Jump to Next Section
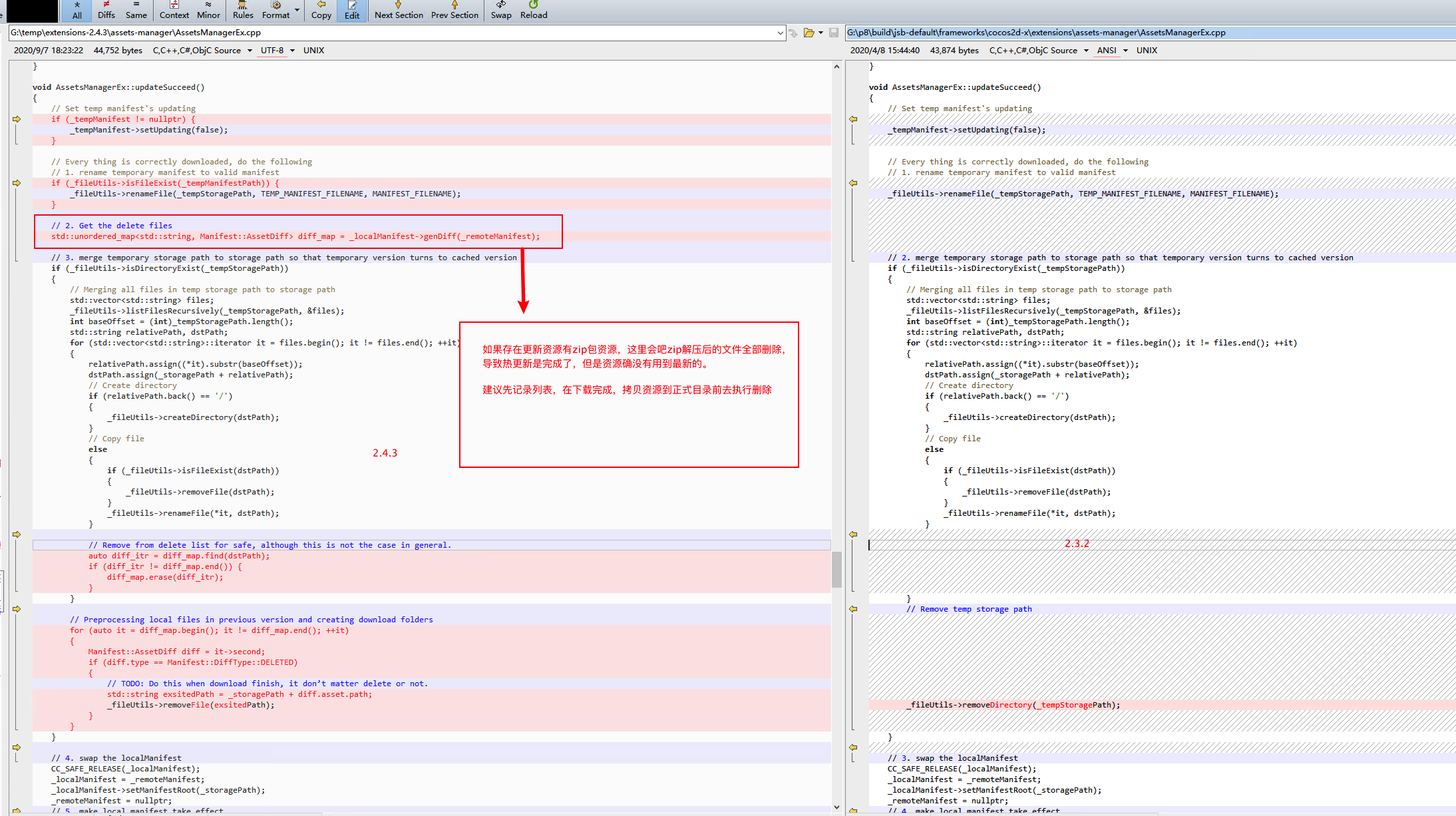This screenshot has width=1456, height=816. tap(399, 10)
